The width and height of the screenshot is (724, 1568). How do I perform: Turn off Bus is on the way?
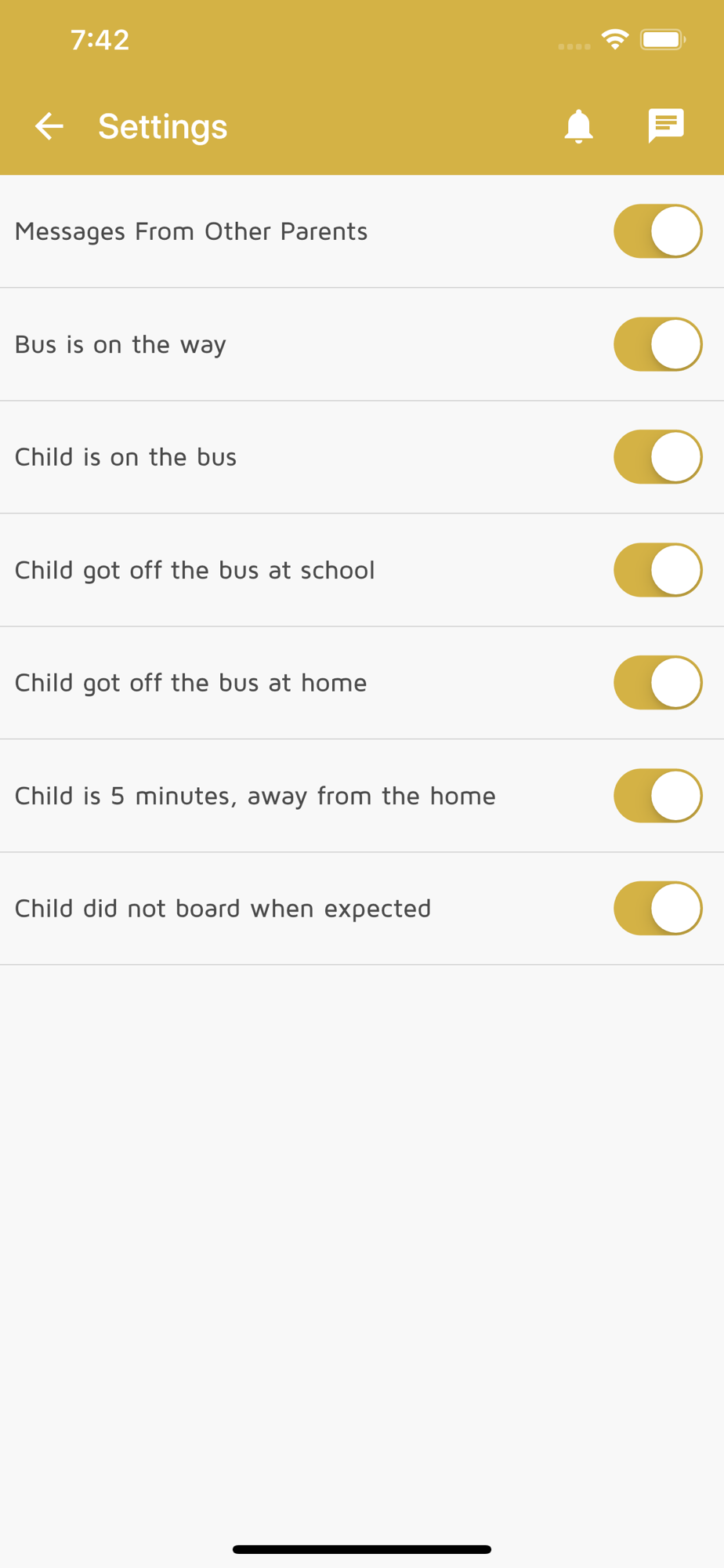pos(658,344)
